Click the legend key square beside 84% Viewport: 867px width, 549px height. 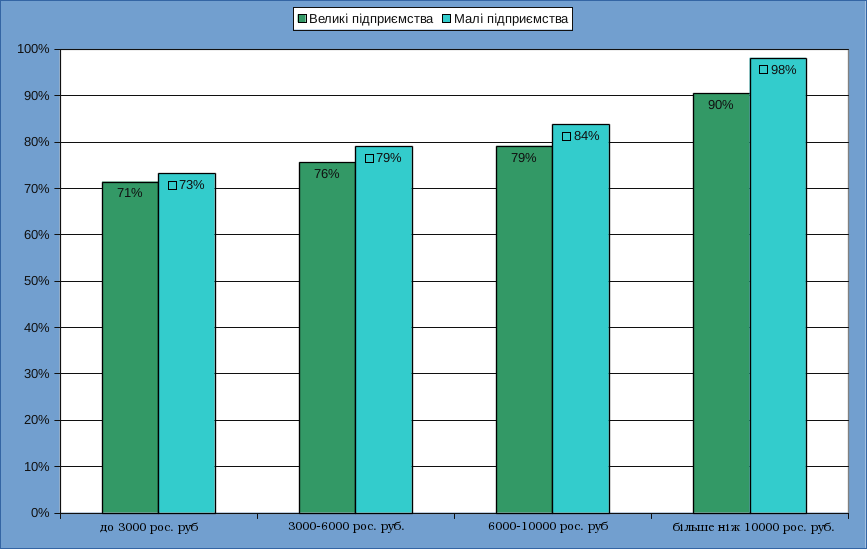pos(566,136)
